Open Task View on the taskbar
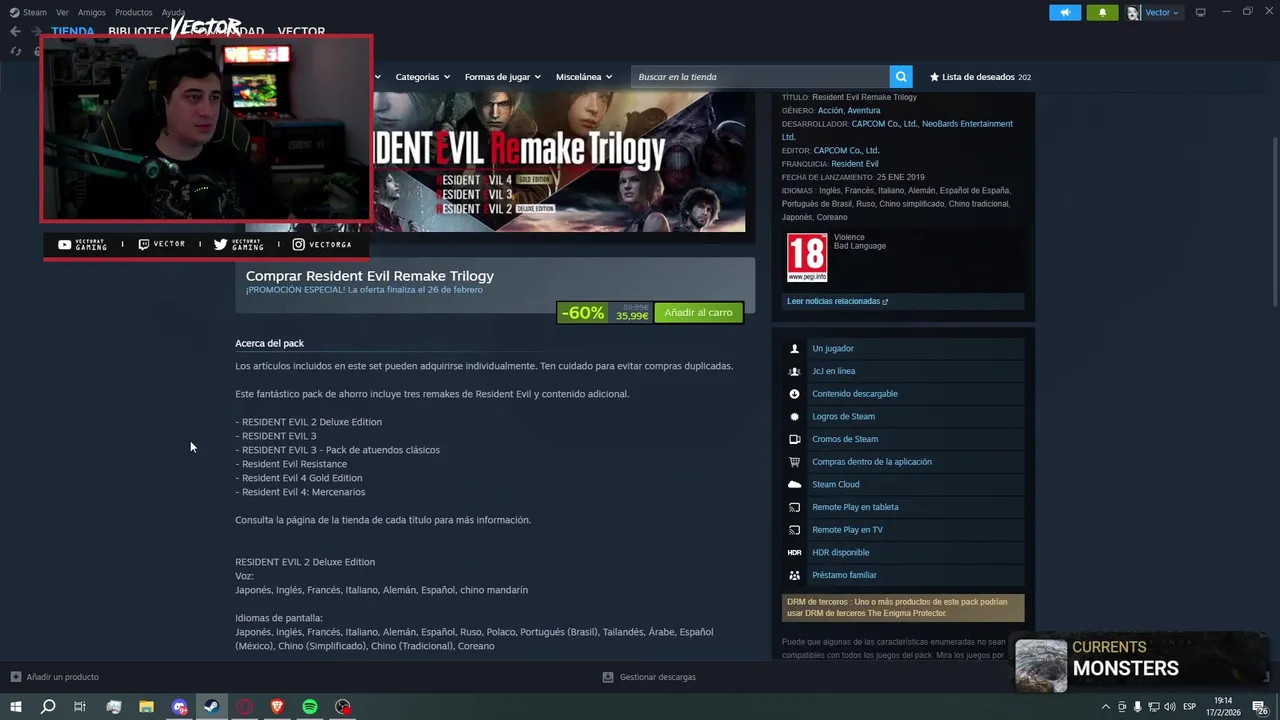This screenshot has height=720, width=1280. 80,707
